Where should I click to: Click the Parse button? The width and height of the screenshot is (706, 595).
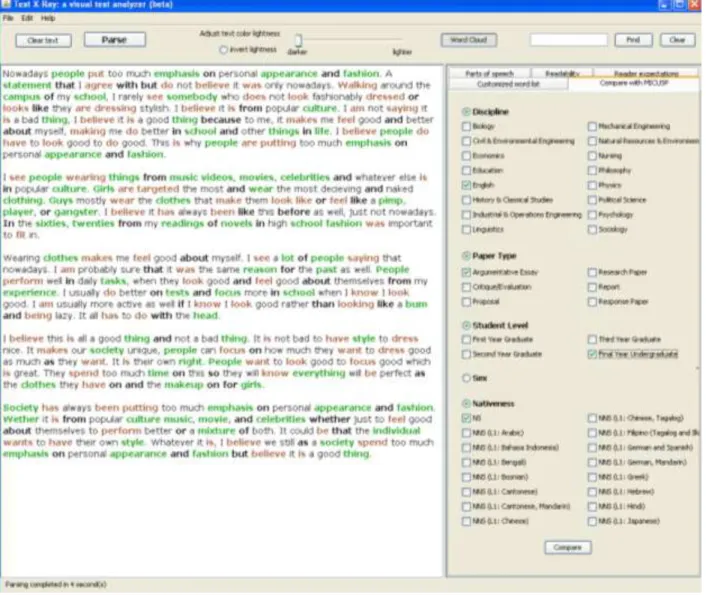115,40
